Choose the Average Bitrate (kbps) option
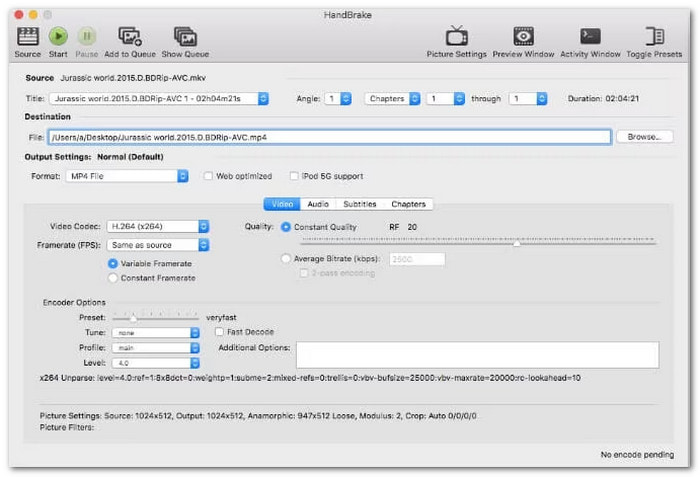Viewport: 700px width, 477px height. click(x=286, y=259)
